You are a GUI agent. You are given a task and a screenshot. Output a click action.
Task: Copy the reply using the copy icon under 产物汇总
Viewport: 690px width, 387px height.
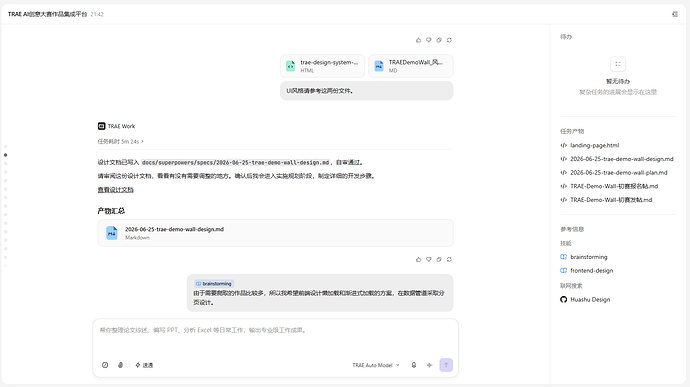coord(439,259)
